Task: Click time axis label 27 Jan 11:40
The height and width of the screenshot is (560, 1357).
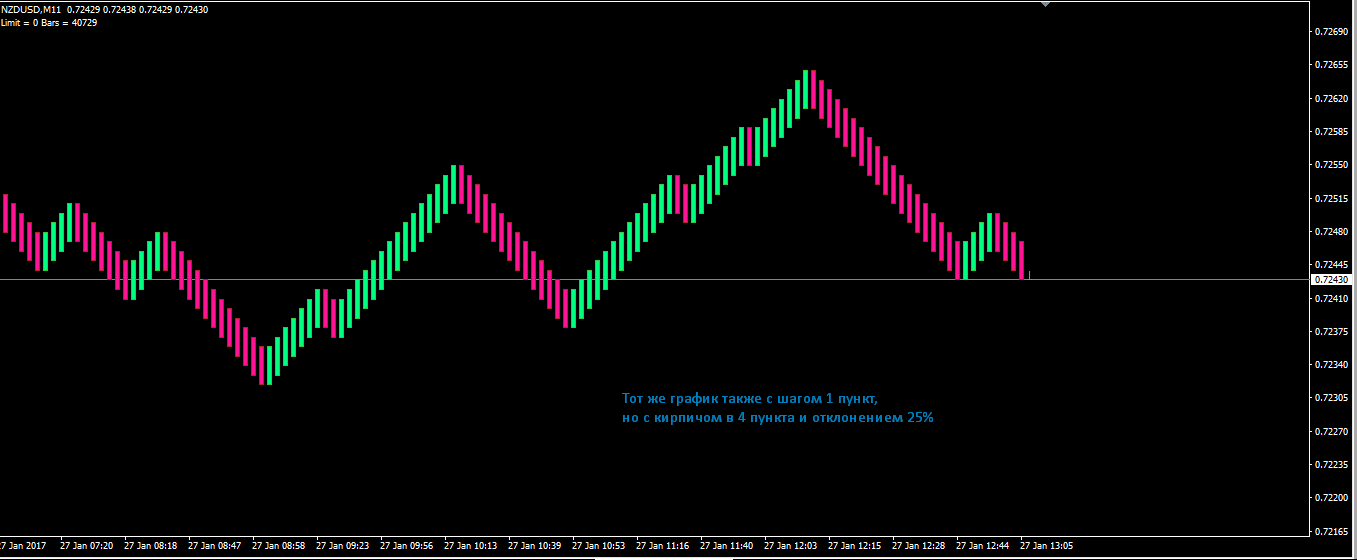Action: pos(726,546)
